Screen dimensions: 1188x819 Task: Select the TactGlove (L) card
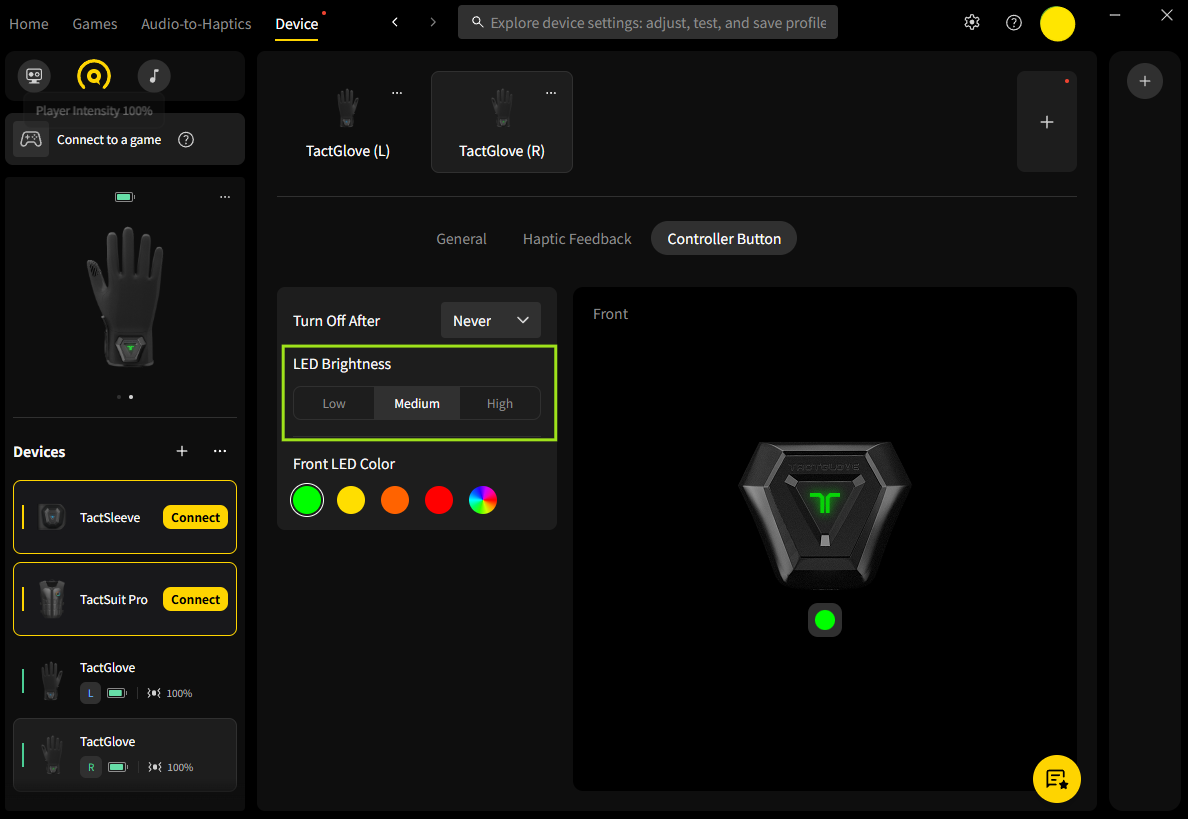[348, 122]
